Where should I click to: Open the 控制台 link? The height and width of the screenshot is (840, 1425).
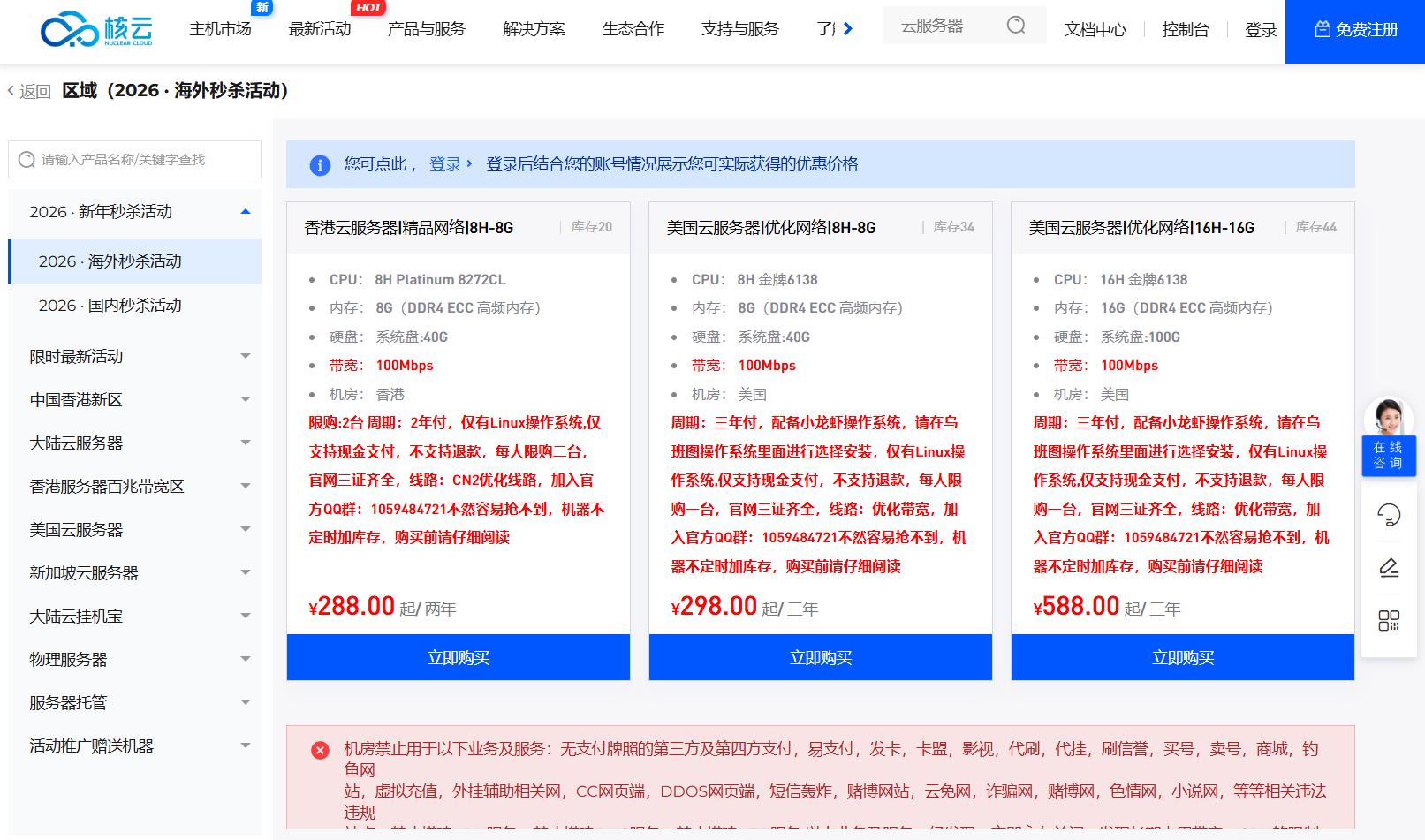[x=1186, y=30]
